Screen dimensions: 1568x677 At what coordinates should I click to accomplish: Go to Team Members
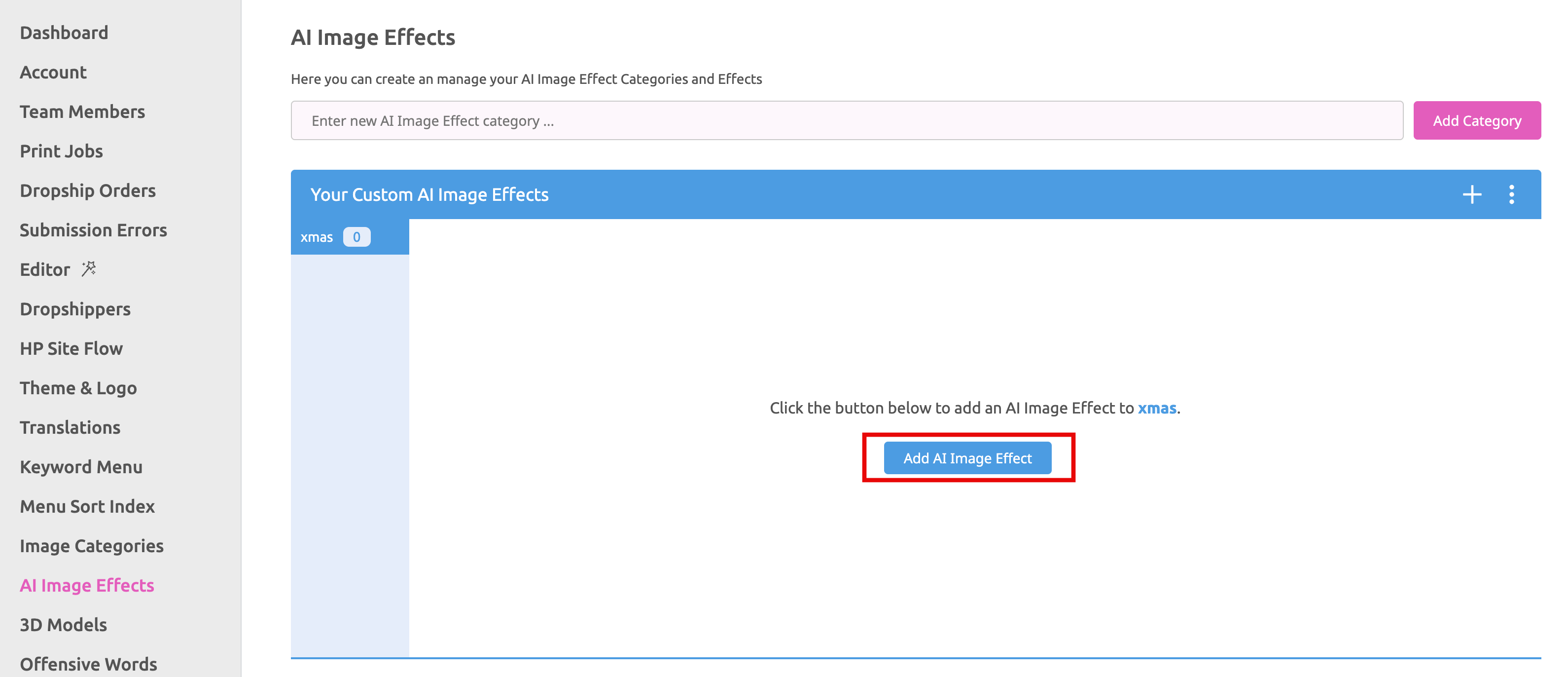[x=83, y=112]
